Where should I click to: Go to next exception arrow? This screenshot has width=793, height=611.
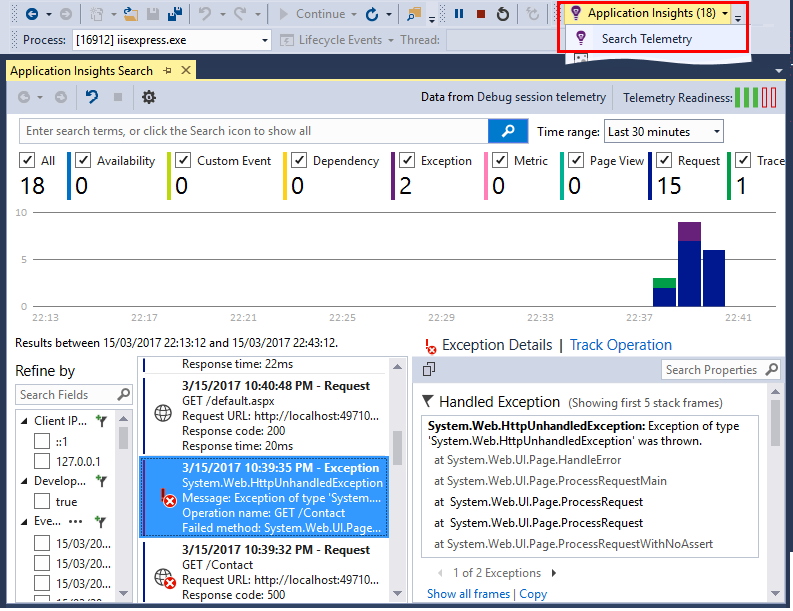pyautogui.click(x=554, y=573)
